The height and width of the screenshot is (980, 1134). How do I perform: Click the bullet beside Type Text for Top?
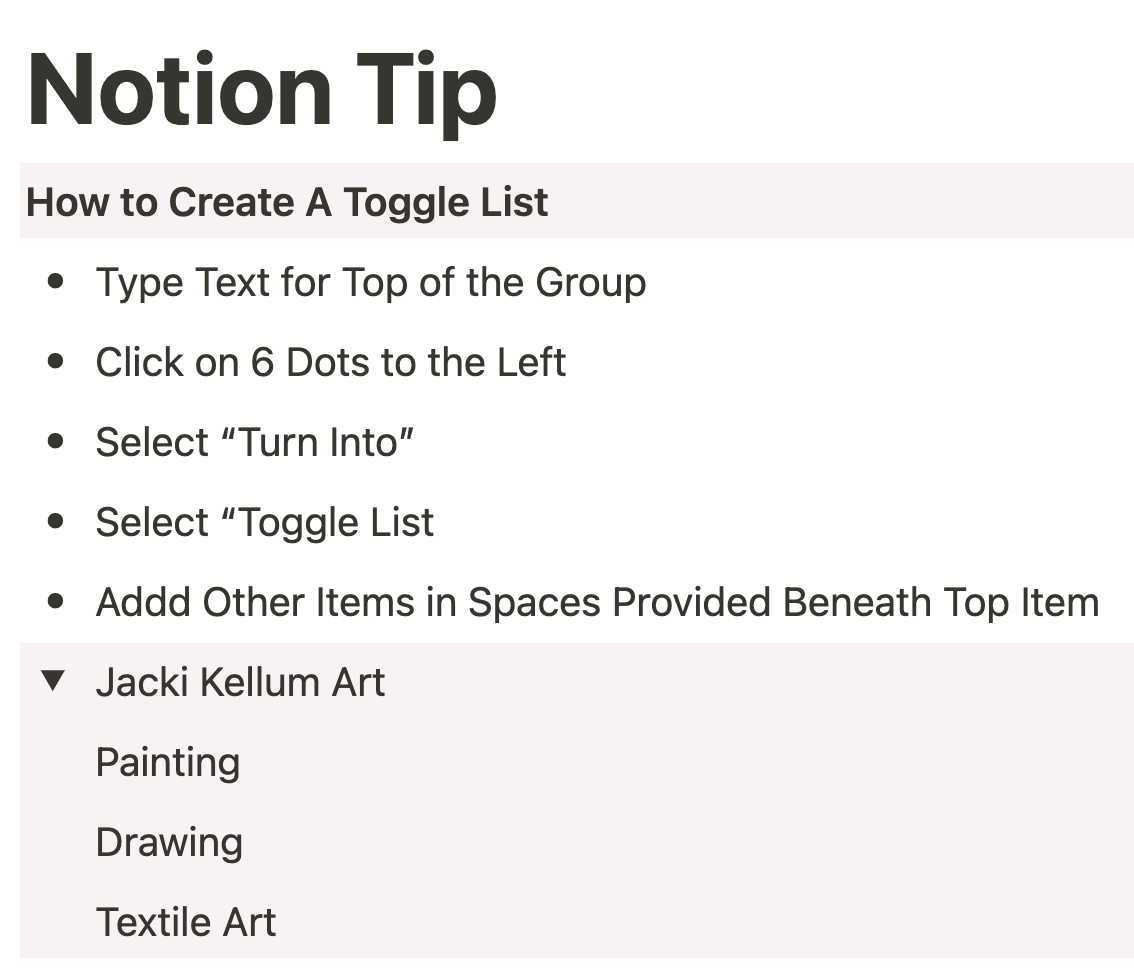(x=56, y=281)
